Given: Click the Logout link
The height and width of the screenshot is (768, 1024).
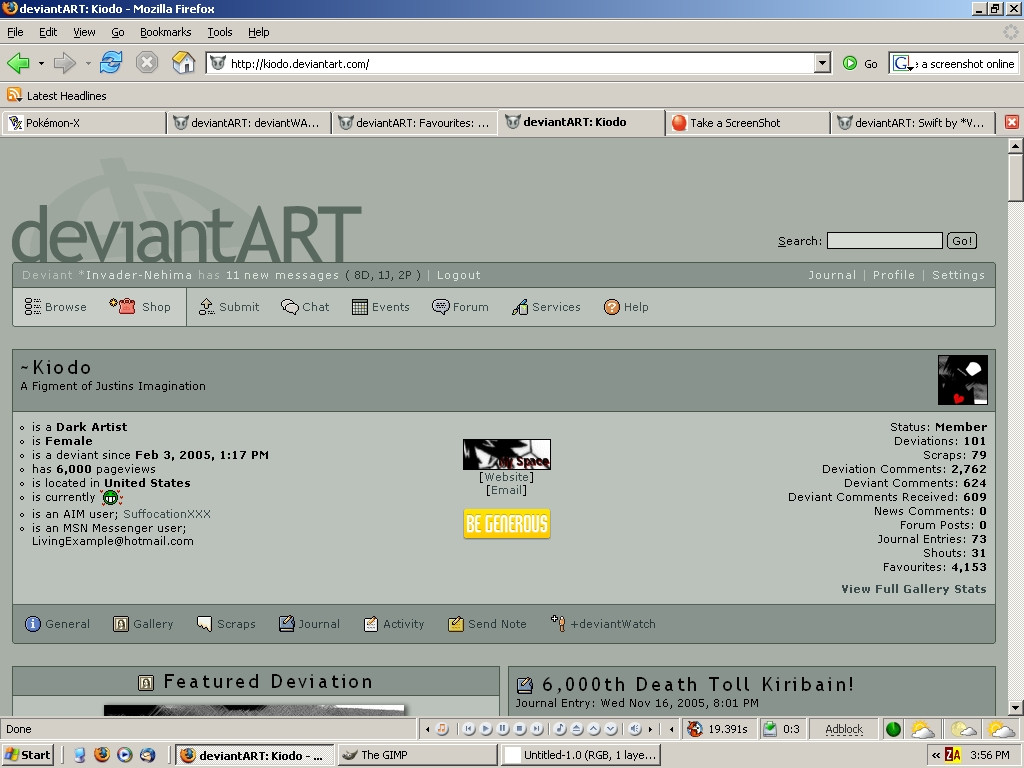Looking at the screenshot, I should tap(458, 275).
